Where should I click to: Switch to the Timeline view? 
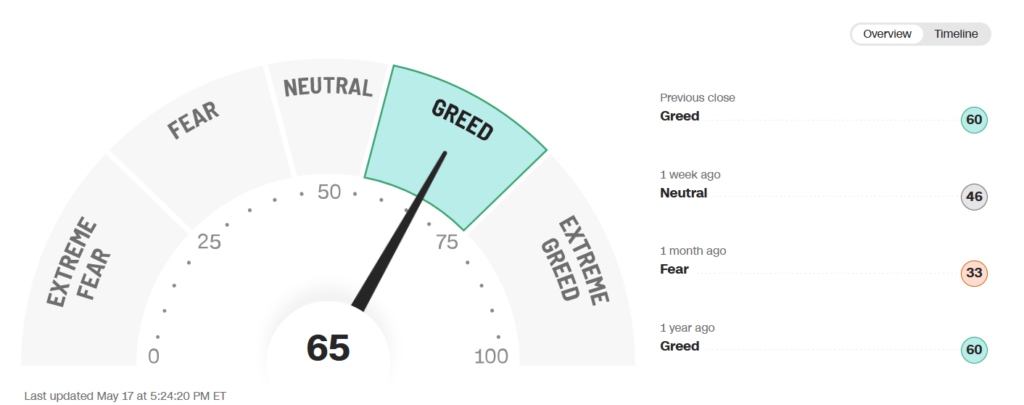tap(955, 34)
